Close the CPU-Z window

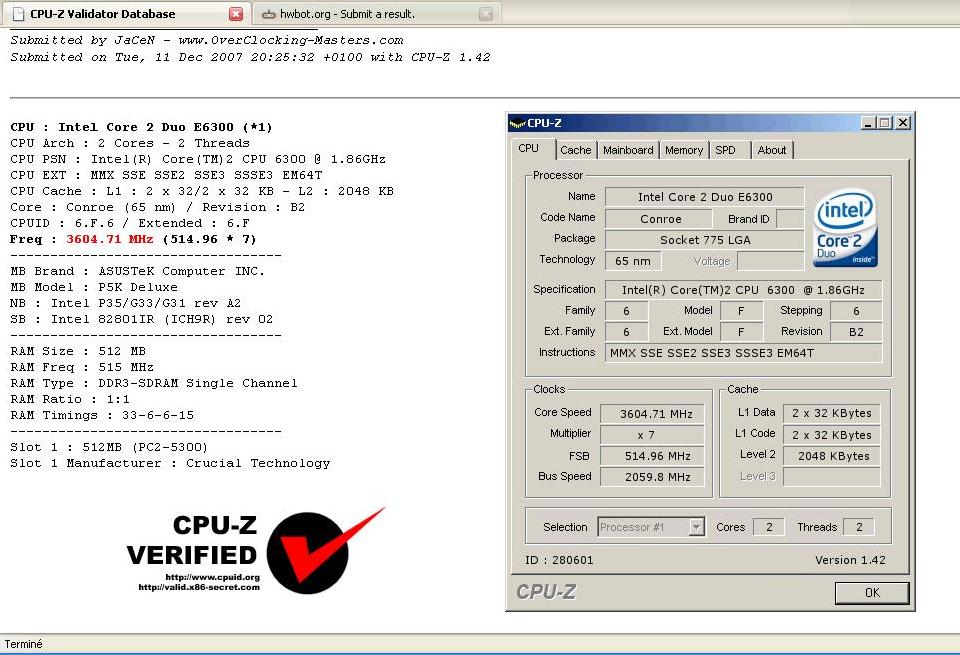coord(903,122)
